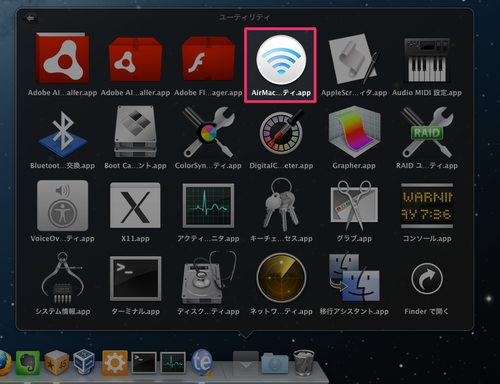This screenshot has width=500, height=384.
Task: Open Audio MIDI Setup app
Action: pyautogui.click(x=427, y=60)
